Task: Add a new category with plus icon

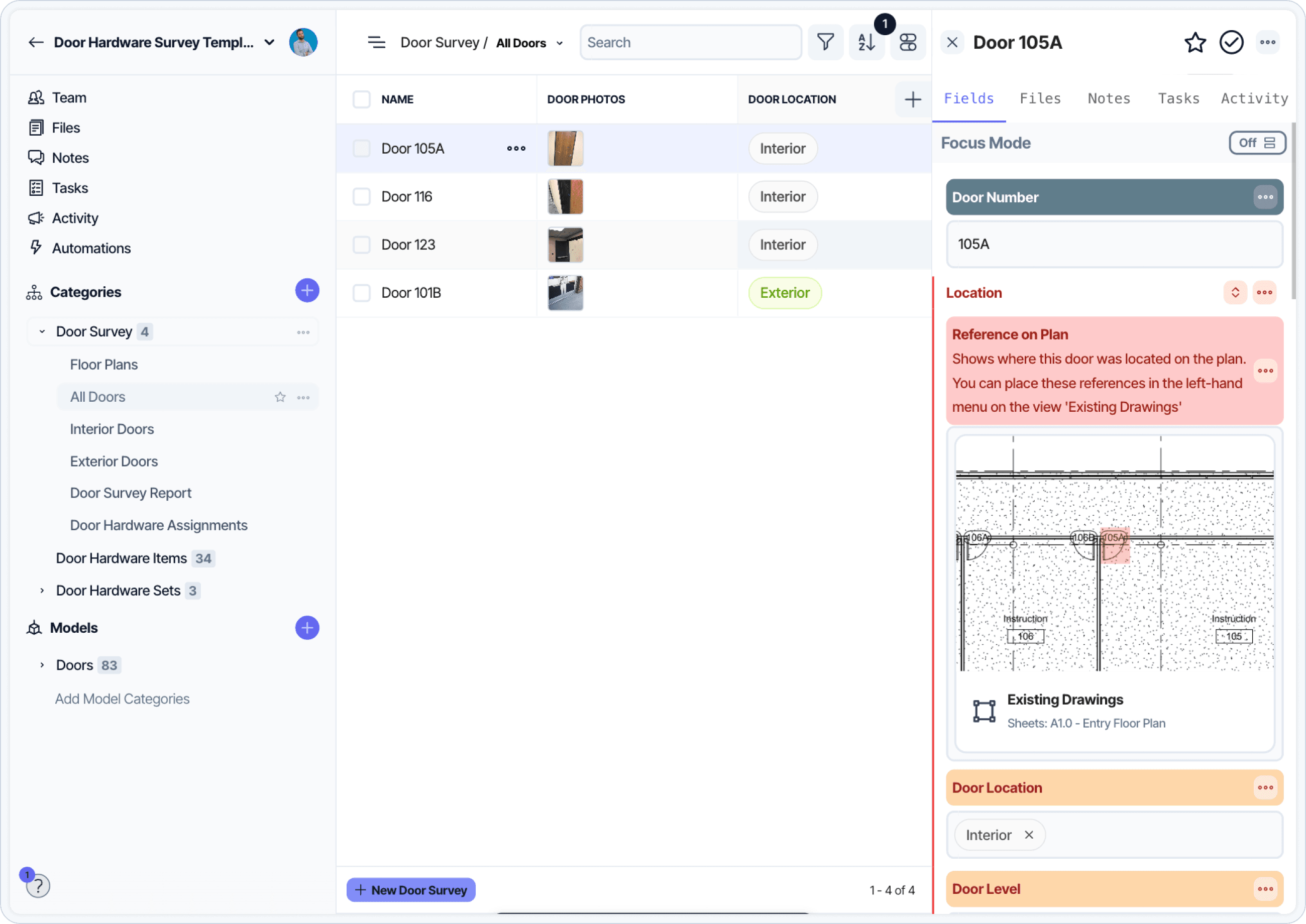Action: [307, 291]
